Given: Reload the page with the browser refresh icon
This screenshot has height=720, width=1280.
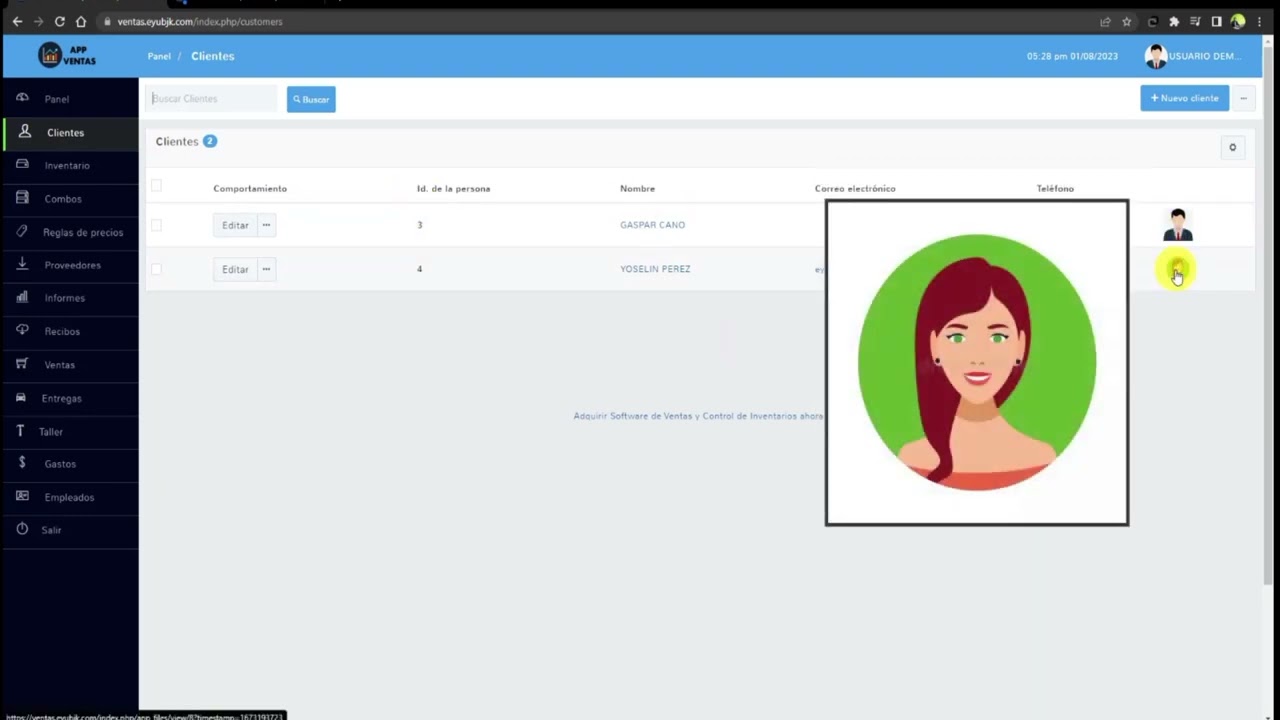Looking at the screenshot, I should [60, 21].
